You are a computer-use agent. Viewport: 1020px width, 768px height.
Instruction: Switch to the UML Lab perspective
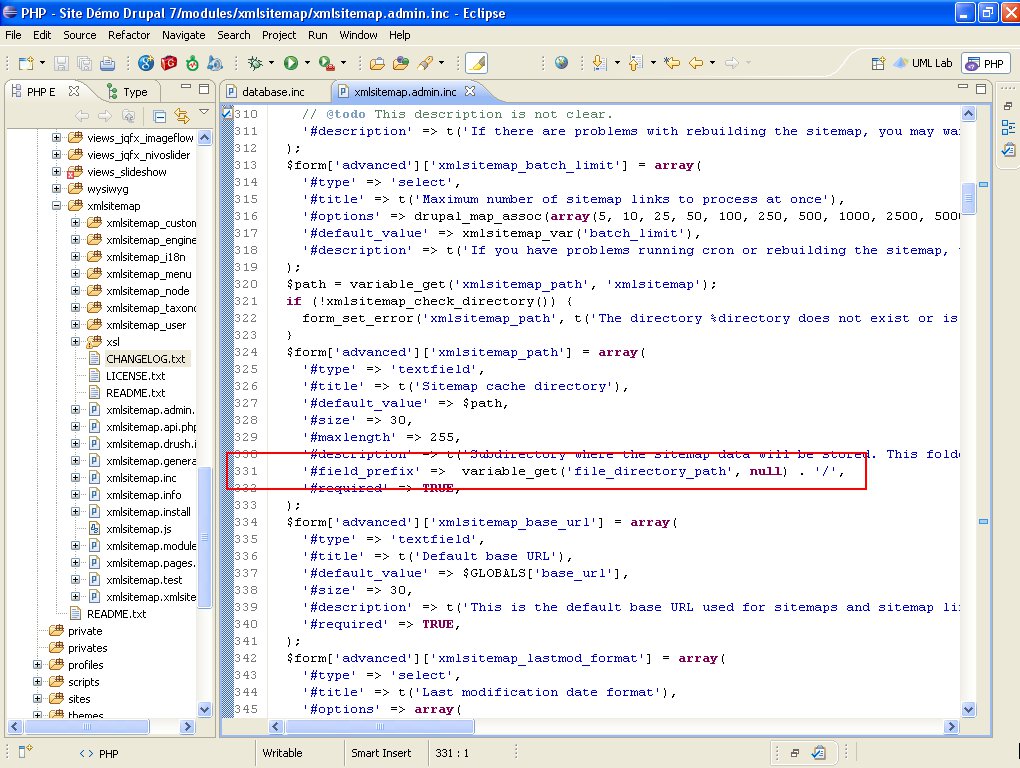tap(924, 63)
